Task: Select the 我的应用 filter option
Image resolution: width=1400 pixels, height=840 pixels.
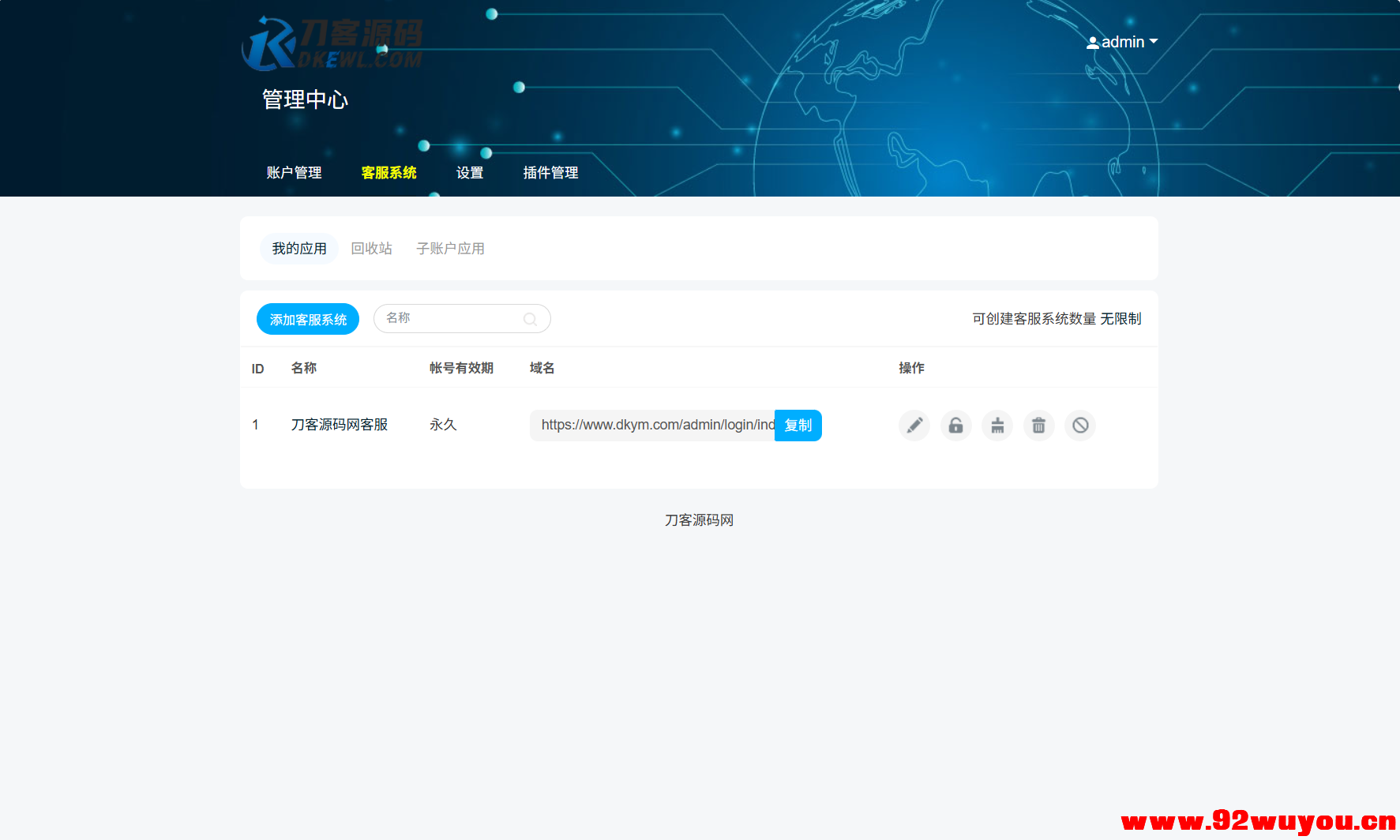Action: (298, 248)
